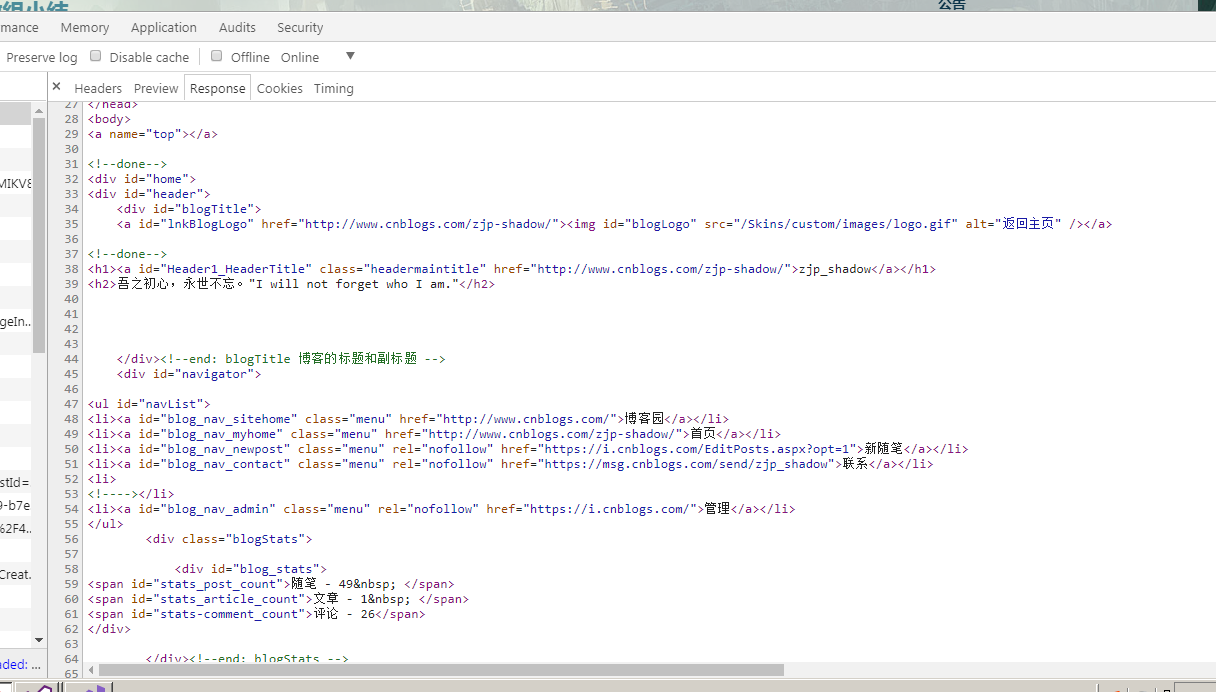
Task: Select the Security panel tab
Action: click(300, 27)
